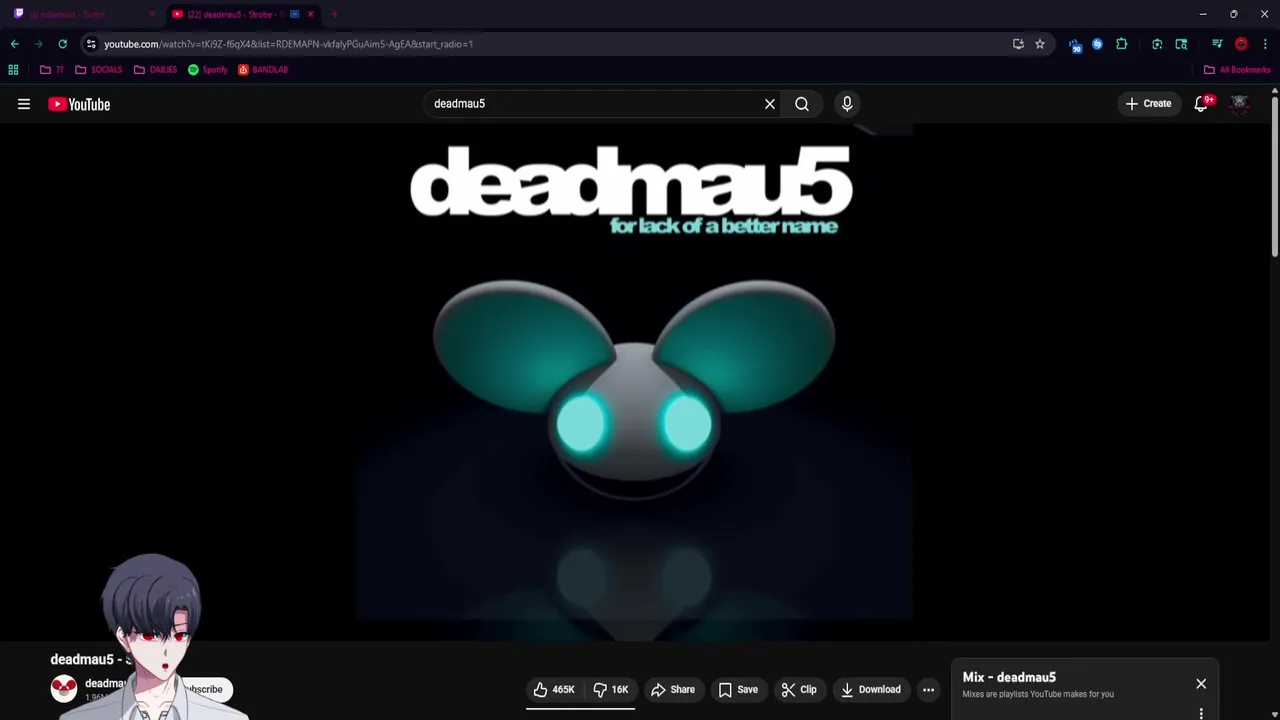Screen dimensions: 1280x720
Task: Reload the current page
Action: pos(62,44)
